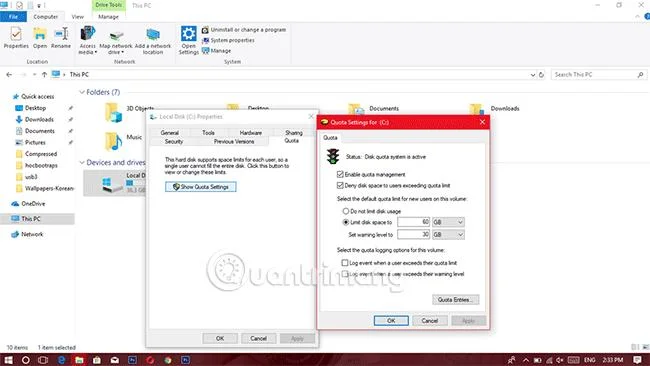This screenshot has height=366, width=650.
Task: Click Uninstall or change a program
Action: (244, 30)
